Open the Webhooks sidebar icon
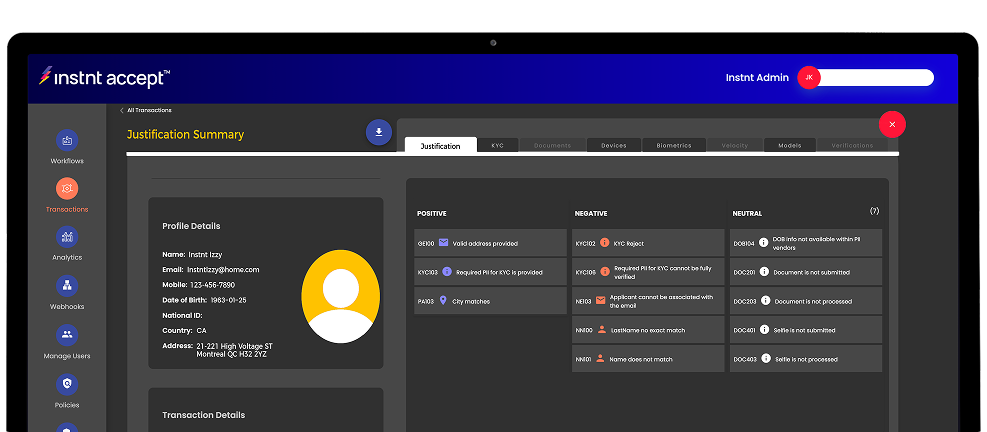987x432 pixels. tap(67, 286)
